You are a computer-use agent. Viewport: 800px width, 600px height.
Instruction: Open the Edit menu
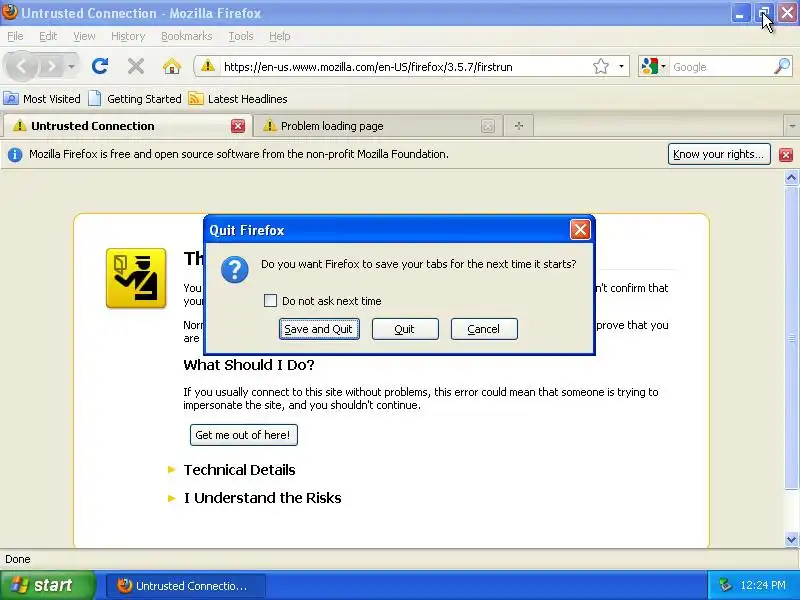pyautogui.click(x=48, y=36)
